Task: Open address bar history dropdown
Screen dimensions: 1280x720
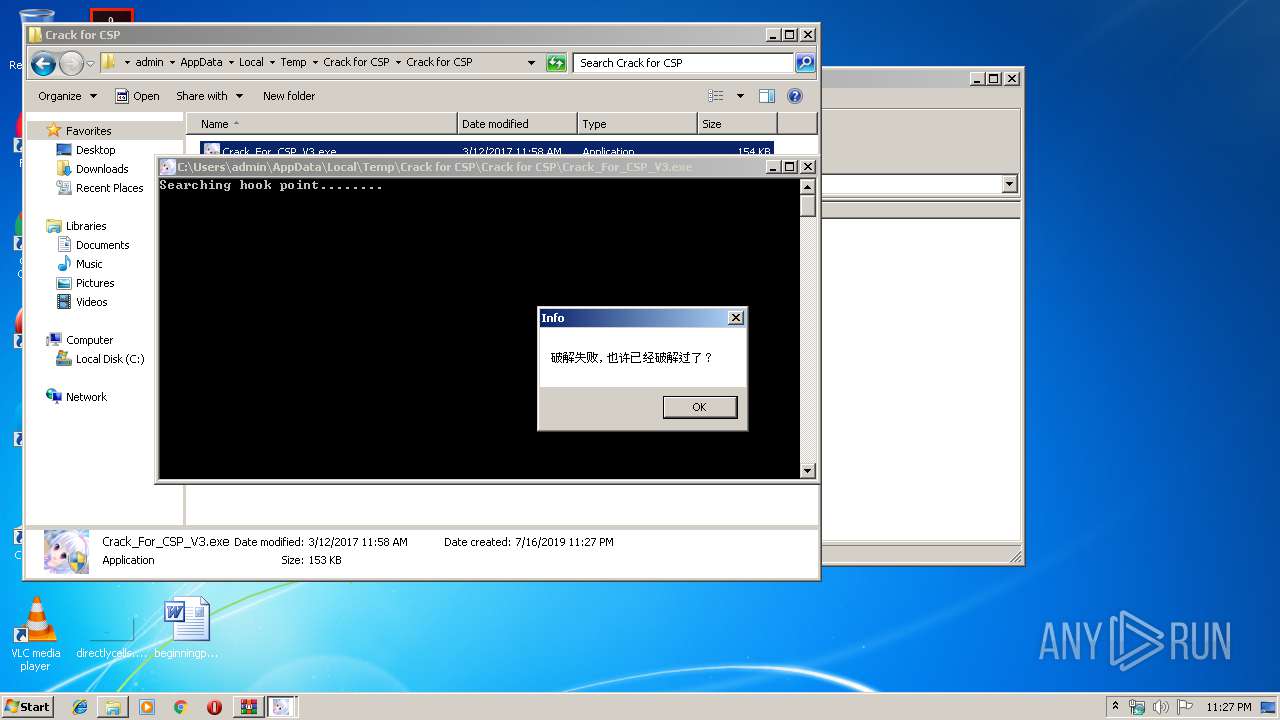Action: [x=532, y=62]
